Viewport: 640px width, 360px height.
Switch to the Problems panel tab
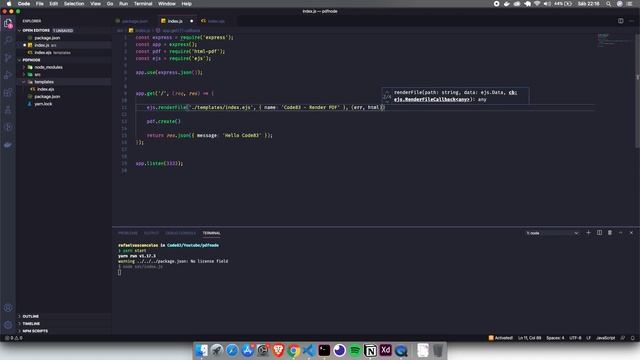(x=128, y=233)
